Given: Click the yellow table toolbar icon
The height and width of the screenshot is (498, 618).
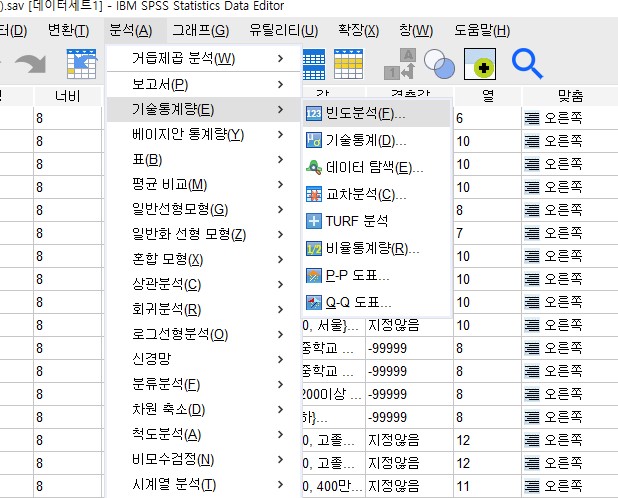Looking at the screenshot, I should [348, 64].
